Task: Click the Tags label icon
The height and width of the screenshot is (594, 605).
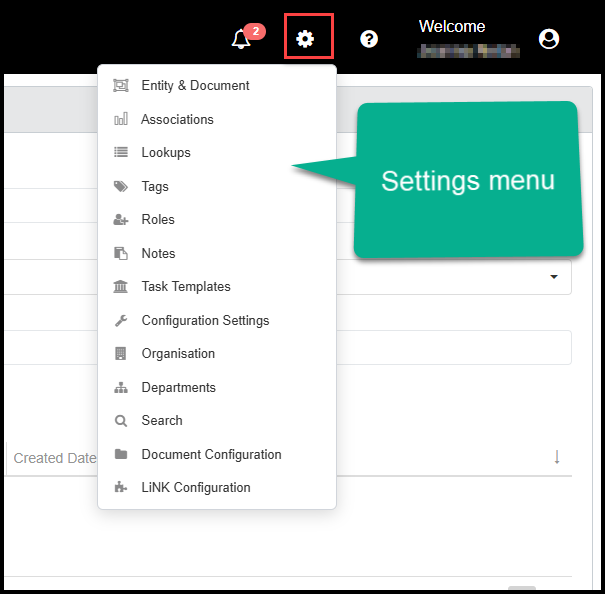Action: pos(121,187)
